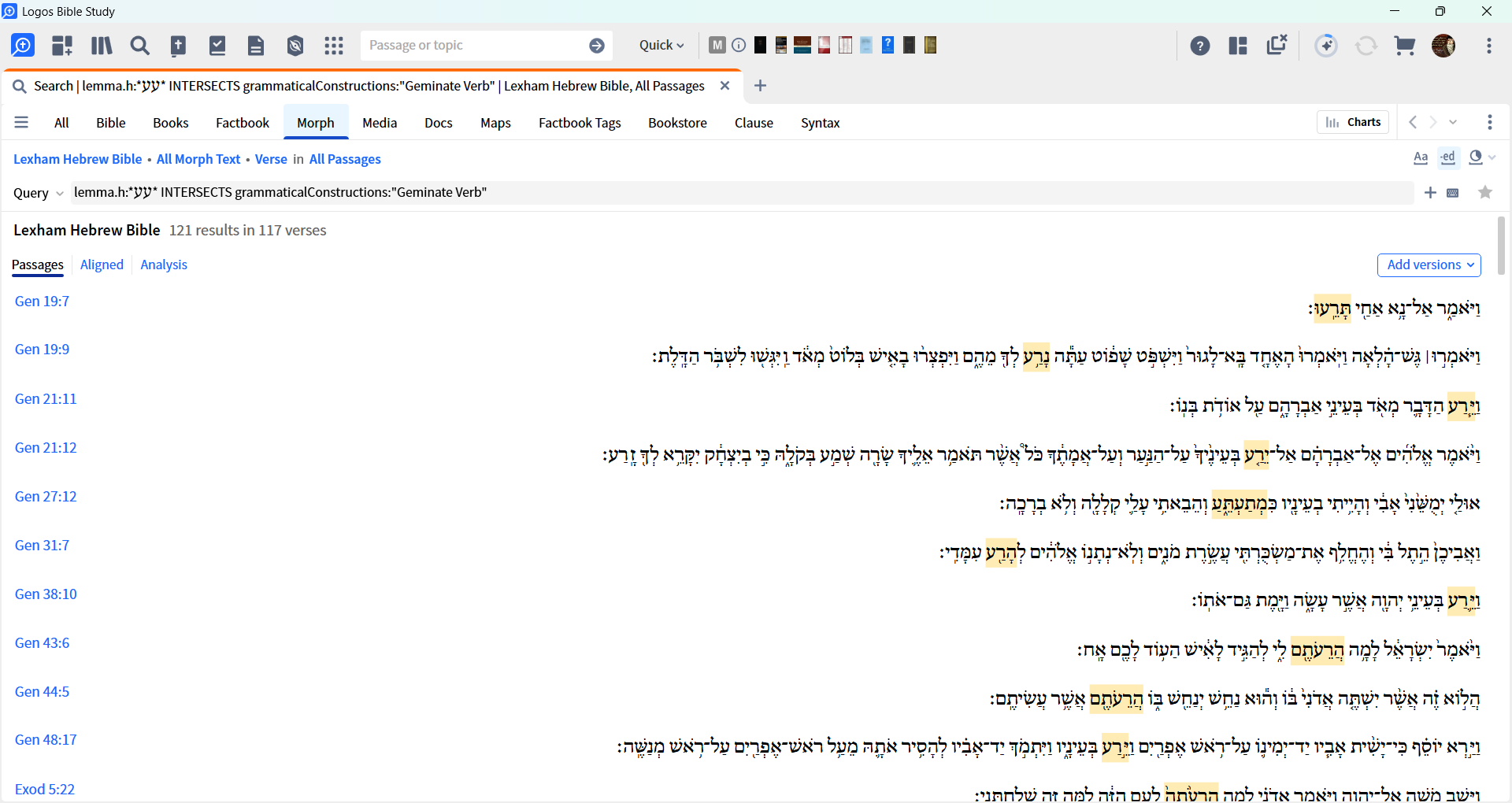
Task: Open the Lexham Hebrew Bible resource selector
Action: (x=77, y=159)
